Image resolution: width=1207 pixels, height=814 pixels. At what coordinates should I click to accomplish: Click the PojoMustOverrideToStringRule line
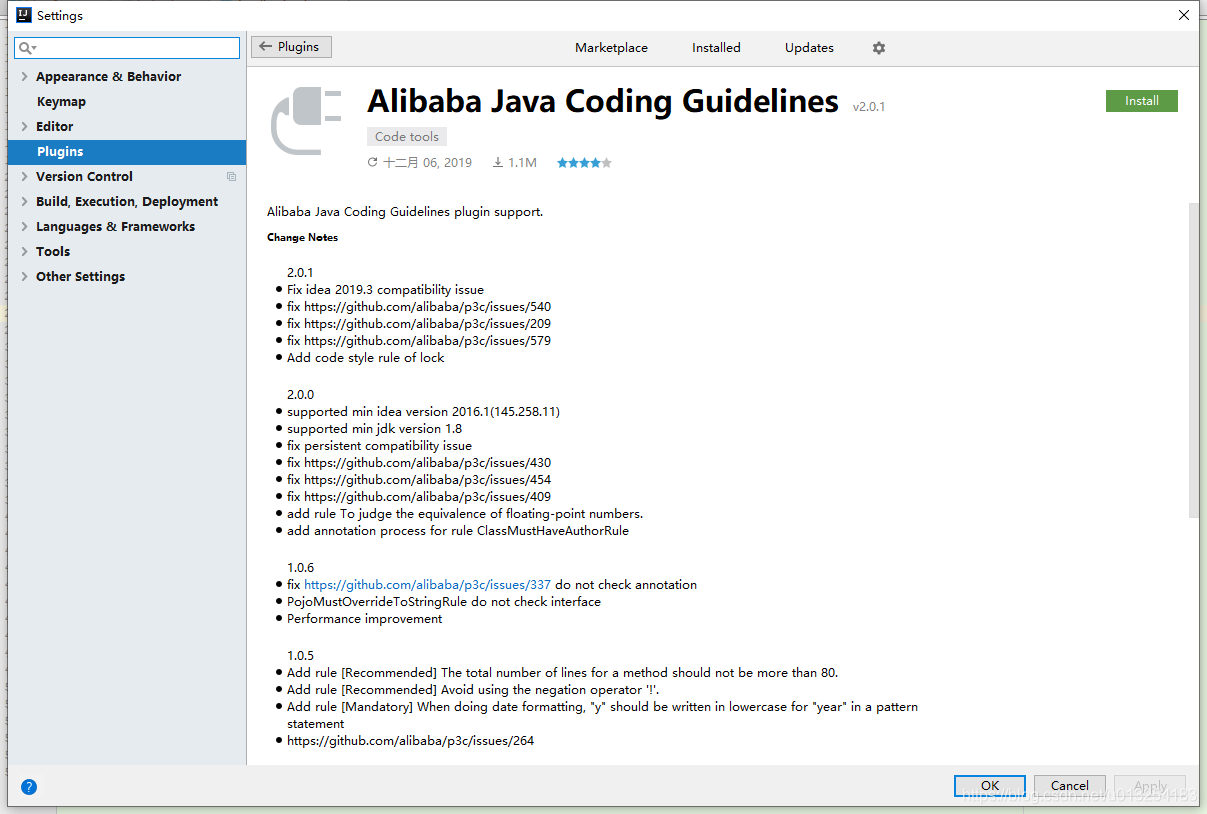click(x=444, y=602)
